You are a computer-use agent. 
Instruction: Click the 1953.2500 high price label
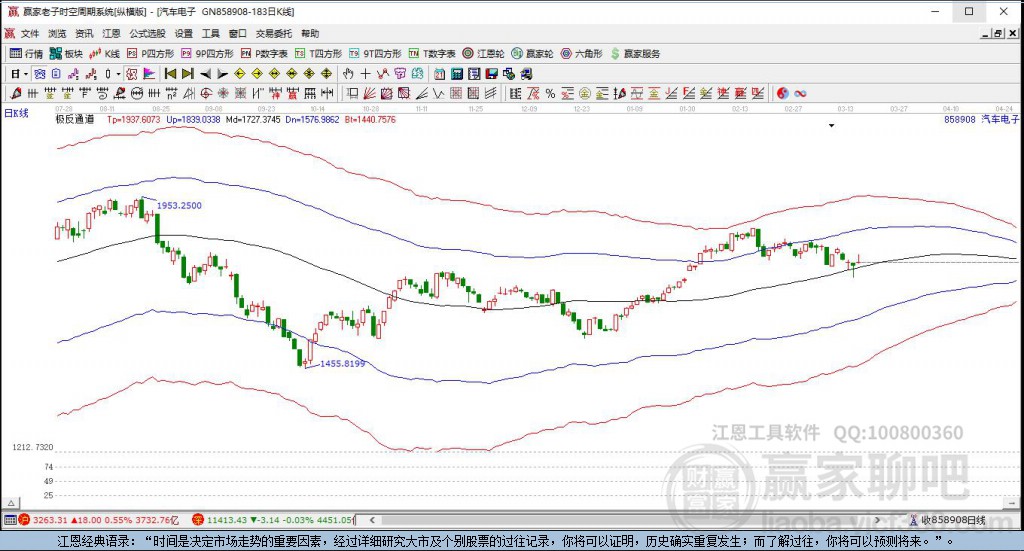(x=179, y=205)
